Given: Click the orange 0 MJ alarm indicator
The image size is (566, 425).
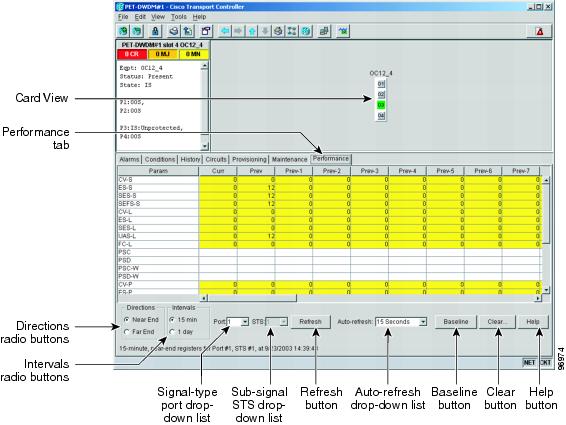Looking at the screenshot, I should (163, 54).
